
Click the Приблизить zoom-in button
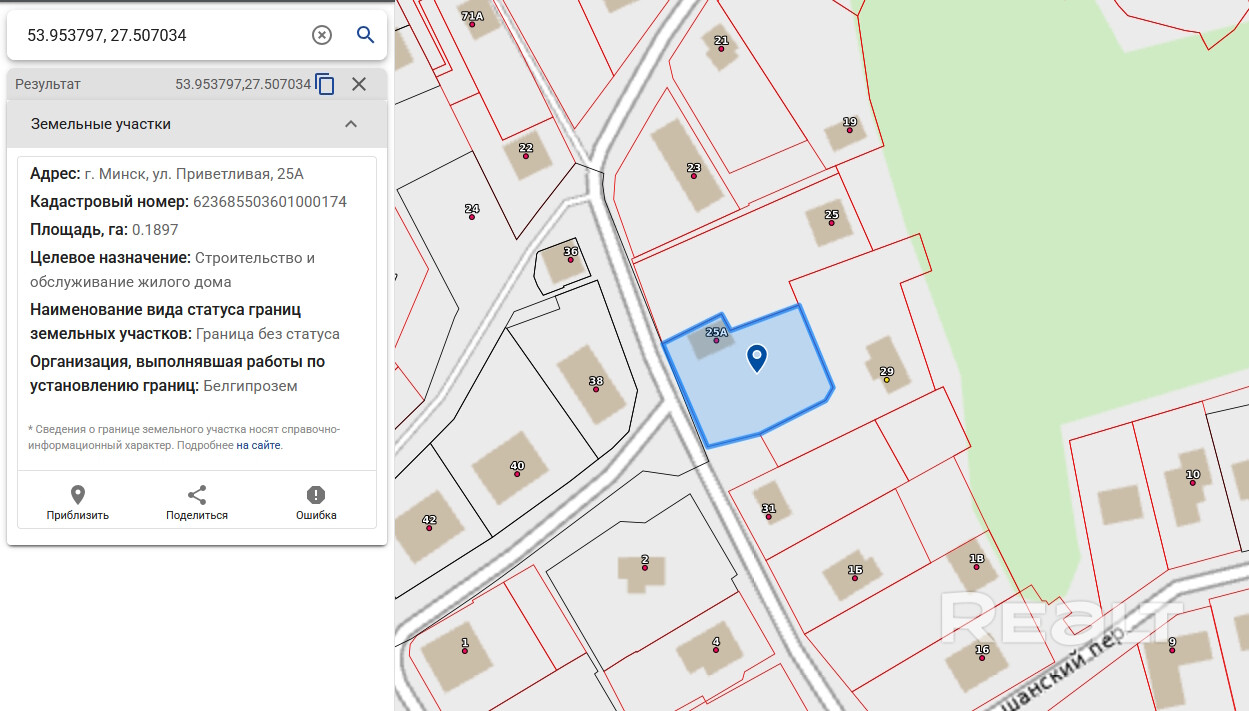tap(78, 503)
